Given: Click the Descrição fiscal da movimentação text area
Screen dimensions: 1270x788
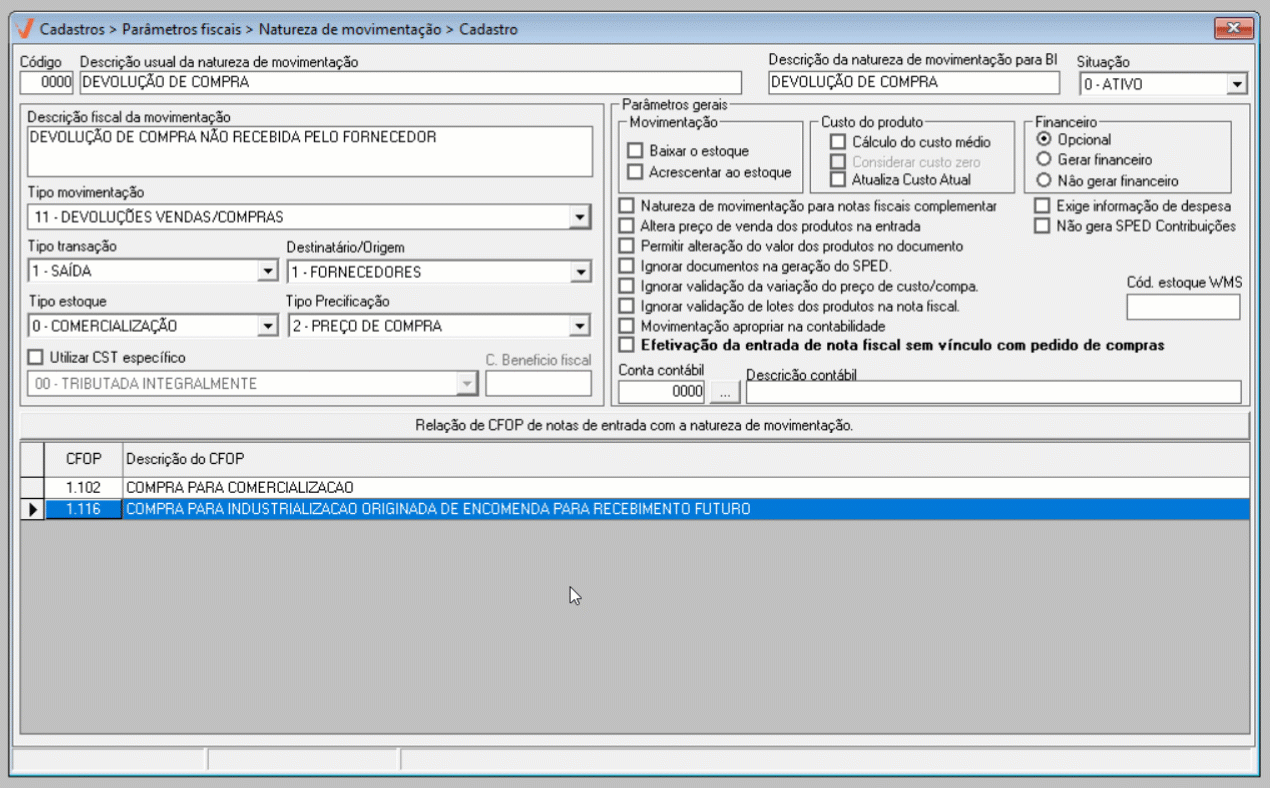Looking at the screenshot, I should (310, 151).
